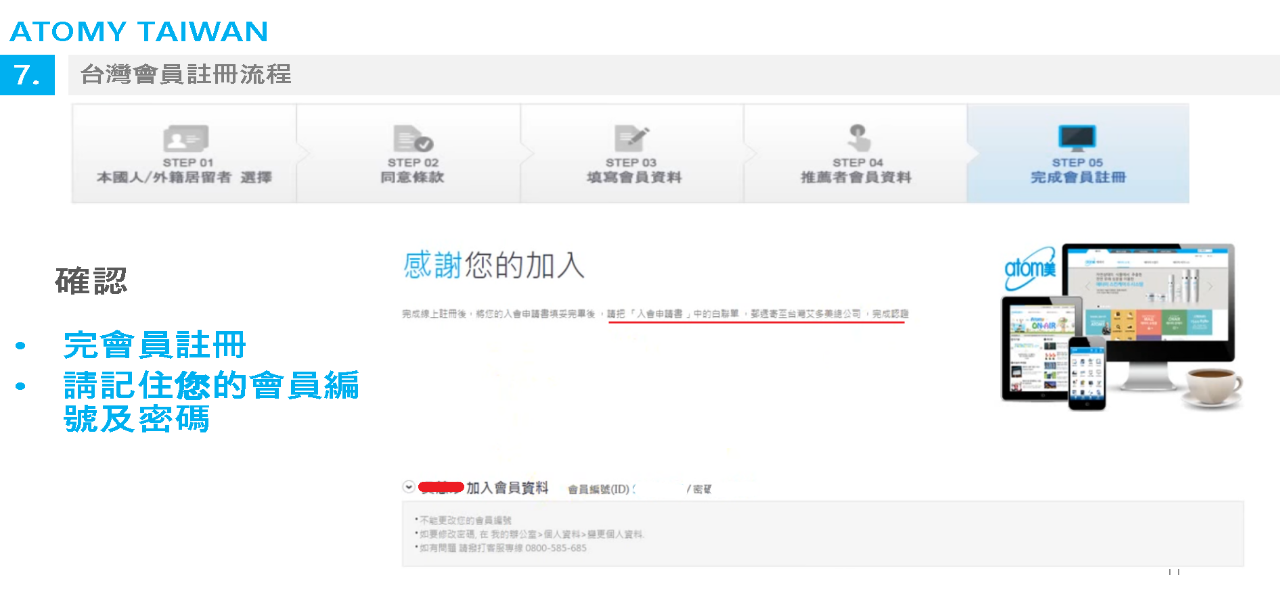Screen dimensions: 1280x598
Task: Click the customer service line 0800-585-685
Action: point(501,549)
